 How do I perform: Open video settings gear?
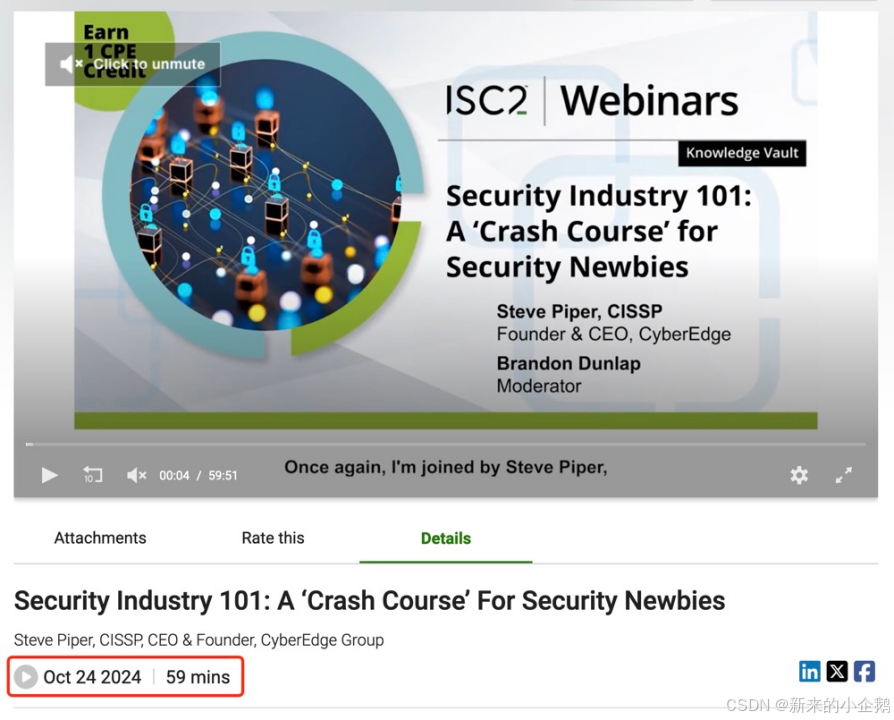(799, 475)
